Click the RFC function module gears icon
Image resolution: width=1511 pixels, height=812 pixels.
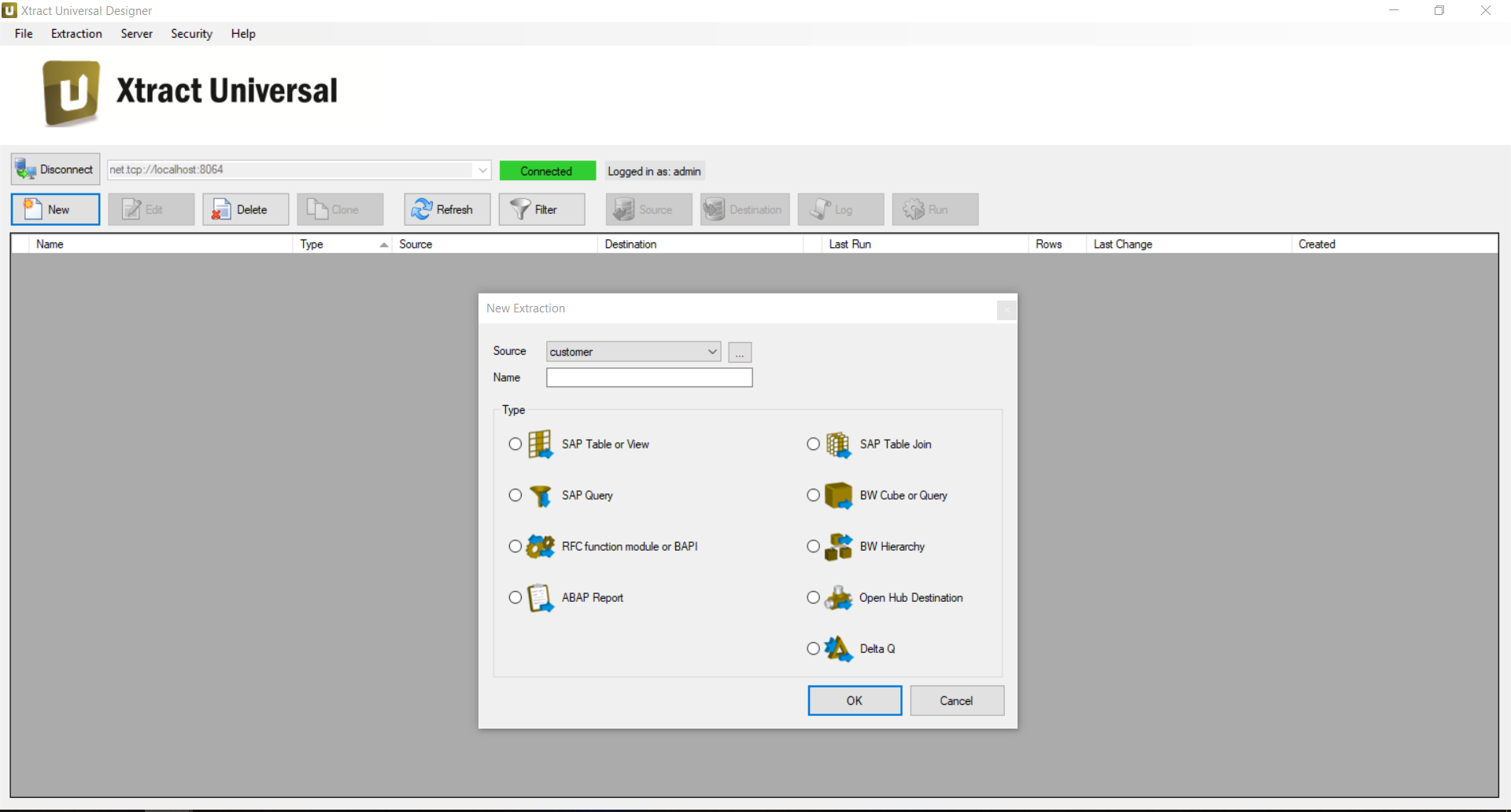click(x=540, y=546)
